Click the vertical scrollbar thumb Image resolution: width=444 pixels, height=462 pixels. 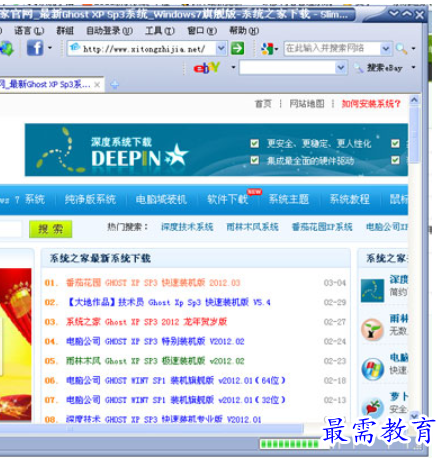tap(414, 136)
